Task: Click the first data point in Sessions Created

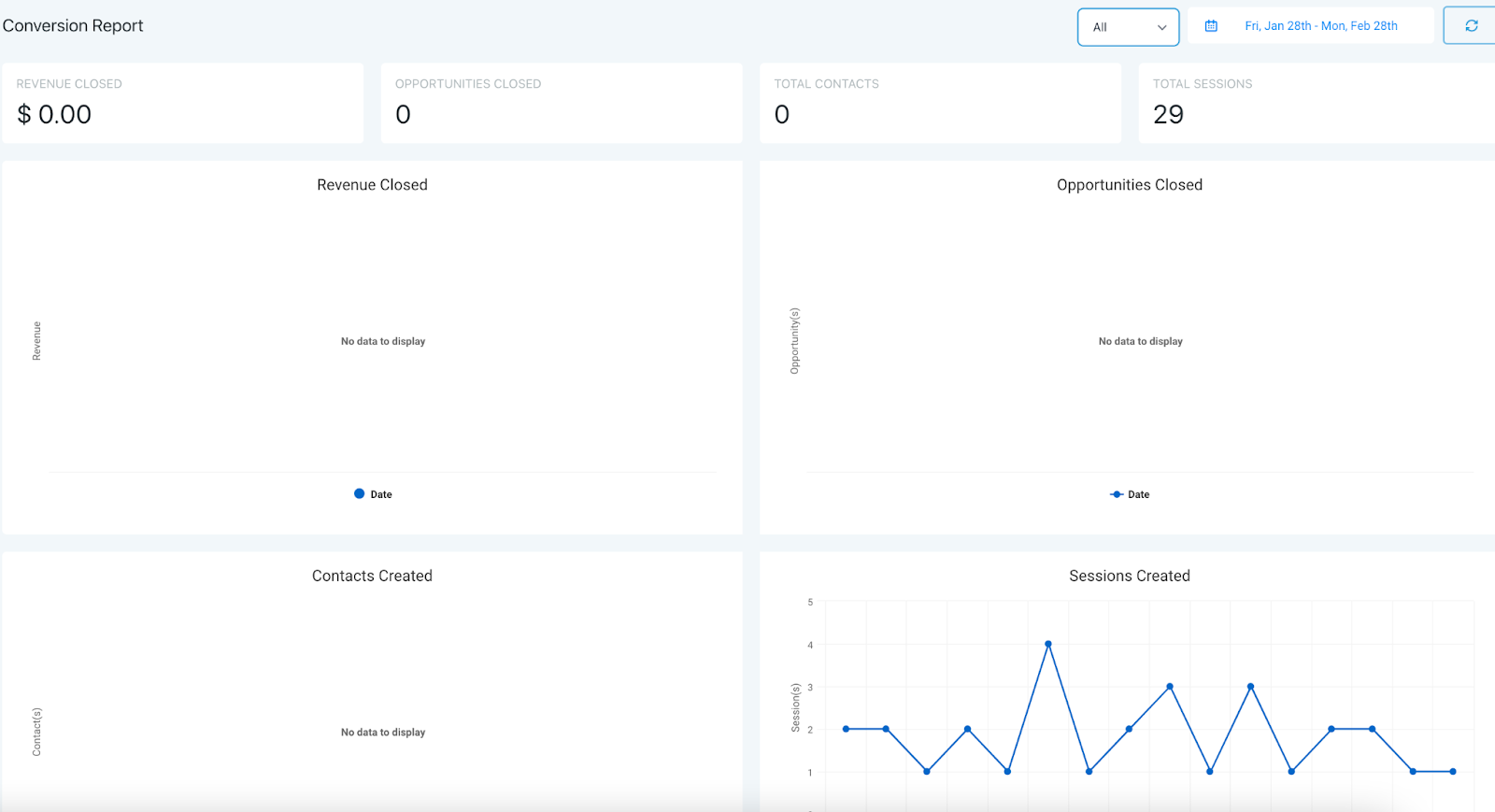Action: point(846,729)
